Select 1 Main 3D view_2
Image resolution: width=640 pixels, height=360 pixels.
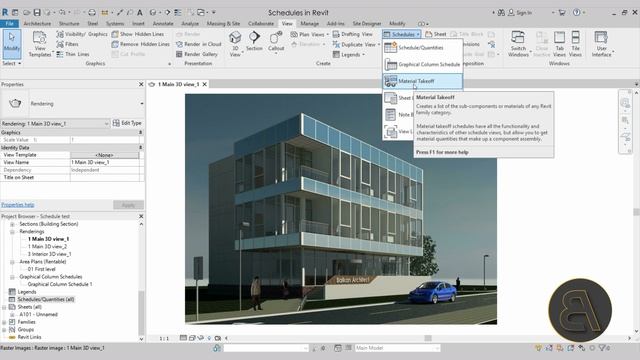pyautogui.click(x=47, y=247)
